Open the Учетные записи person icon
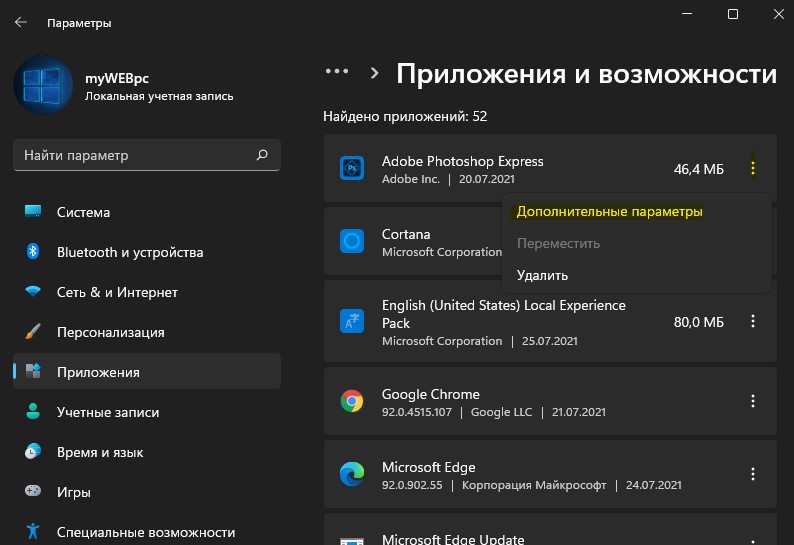 click(33, 411)
